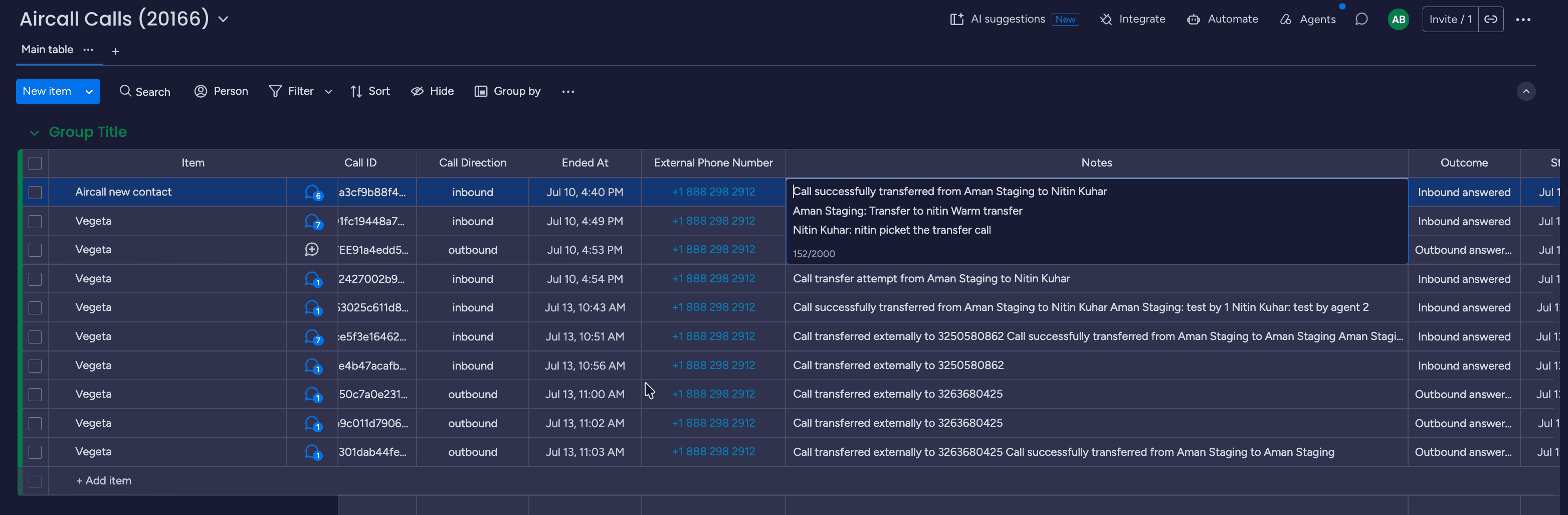Click the Outcome column header
1568x515 pixels.
(x=1463, y=163)
